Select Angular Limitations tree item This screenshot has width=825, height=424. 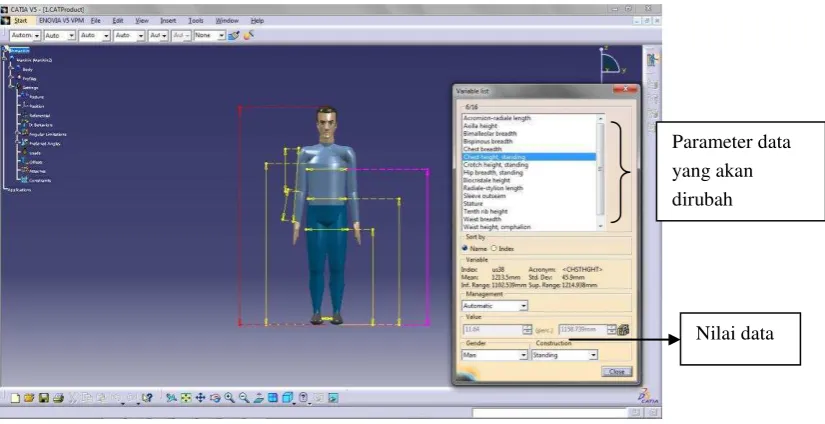click(x=47, y=134)
